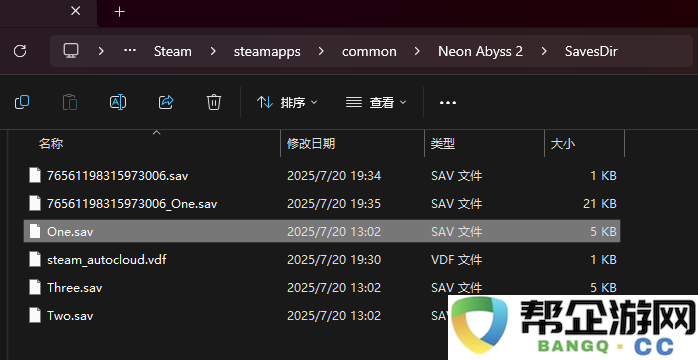Screen dimensions: 698x360
Task: Sort by the 类型 column header
Action: [x=442, y=143]
